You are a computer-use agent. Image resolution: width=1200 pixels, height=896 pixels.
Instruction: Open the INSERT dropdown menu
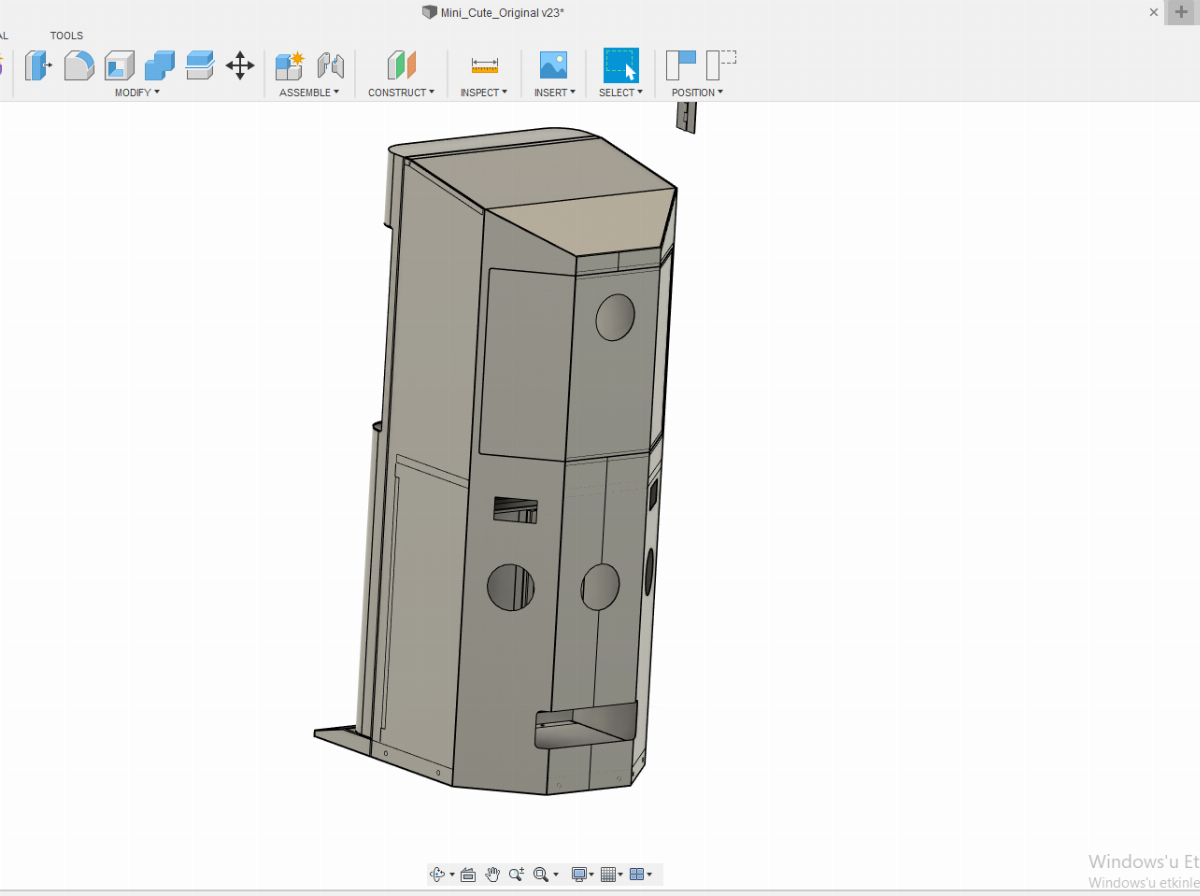click(555, 92)
